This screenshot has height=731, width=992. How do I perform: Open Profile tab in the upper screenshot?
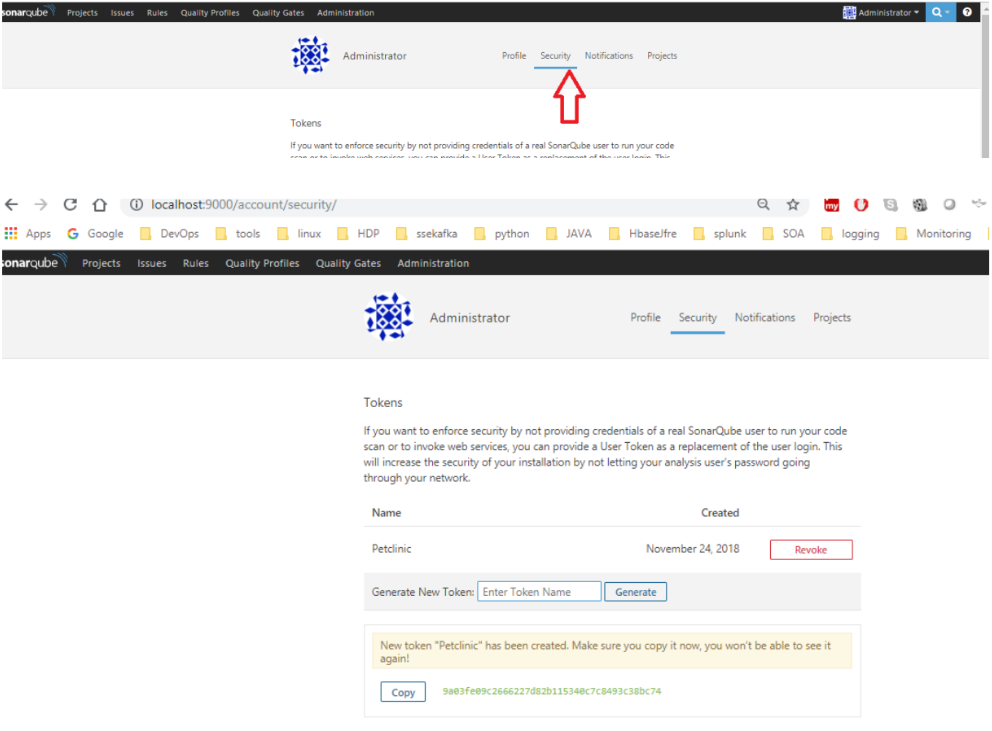point(514,56)
